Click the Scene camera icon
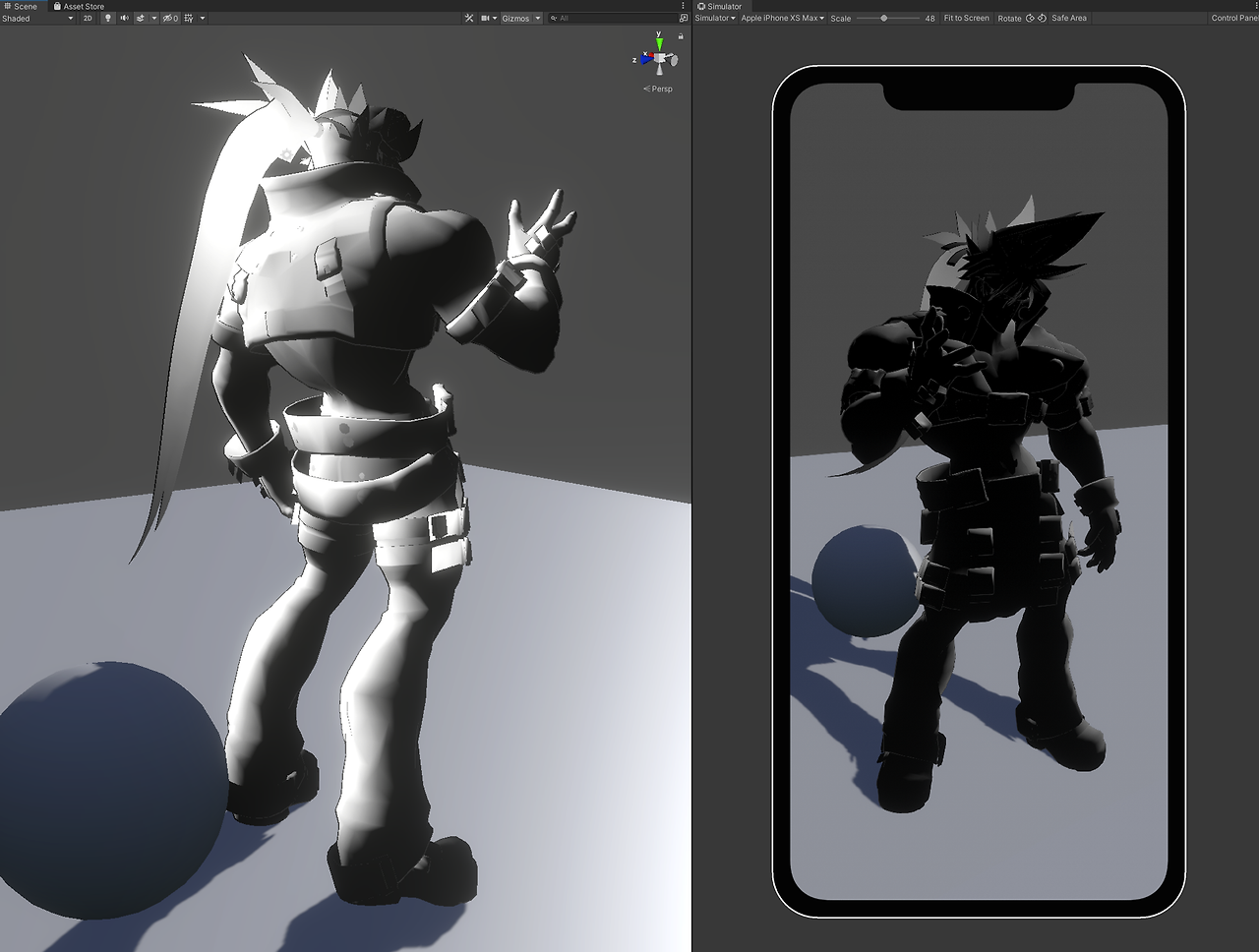The height and width of the screenshot is (952, 1259). 485,19
